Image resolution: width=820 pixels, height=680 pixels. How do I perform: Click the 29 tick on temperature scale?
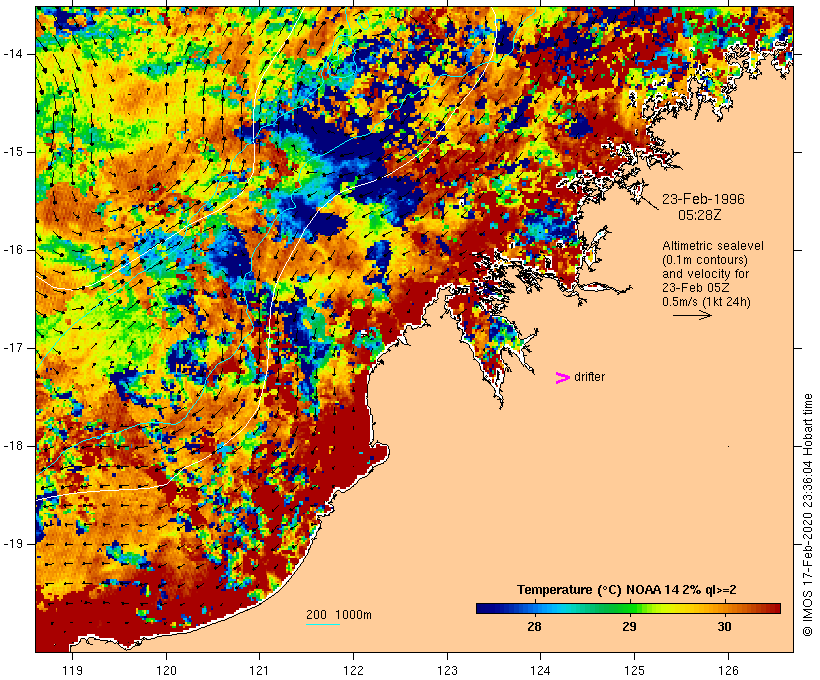tap(629, 626)
